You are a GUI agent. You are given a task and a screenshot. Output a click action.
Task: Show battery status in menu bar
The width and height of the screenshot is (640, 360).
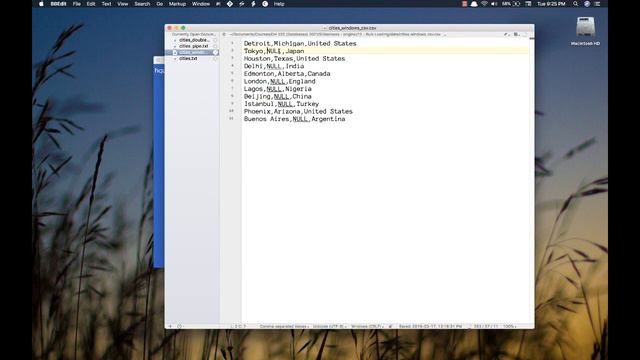(x=511, y=4)
